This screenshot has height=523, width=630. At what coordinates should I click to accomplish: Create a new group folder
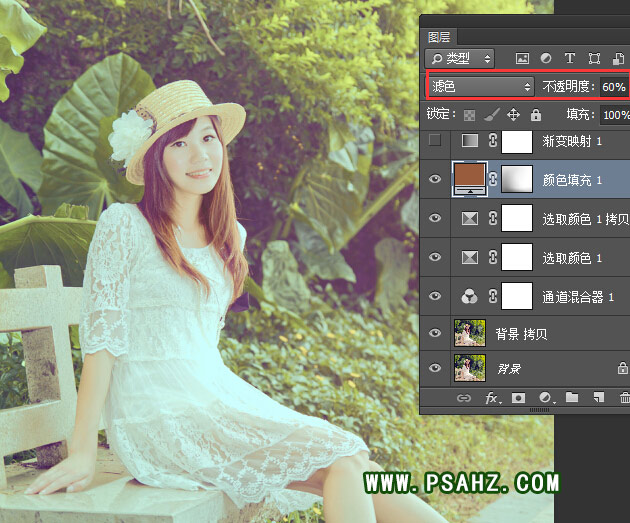(572, 398)
